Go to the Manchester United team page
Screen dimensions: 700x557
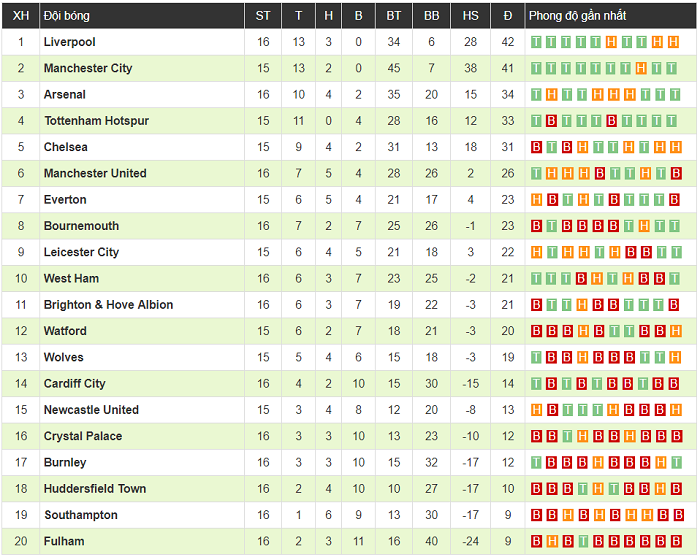click(95, 173)
